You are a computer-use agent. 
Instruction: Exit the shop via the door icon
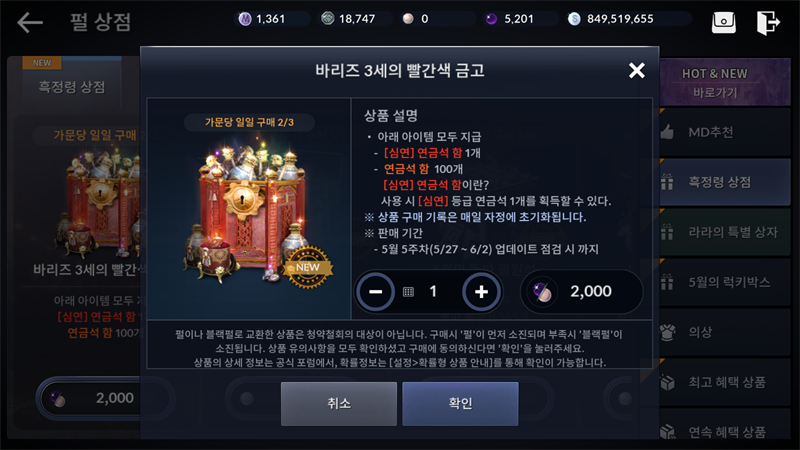click(768, 22)
